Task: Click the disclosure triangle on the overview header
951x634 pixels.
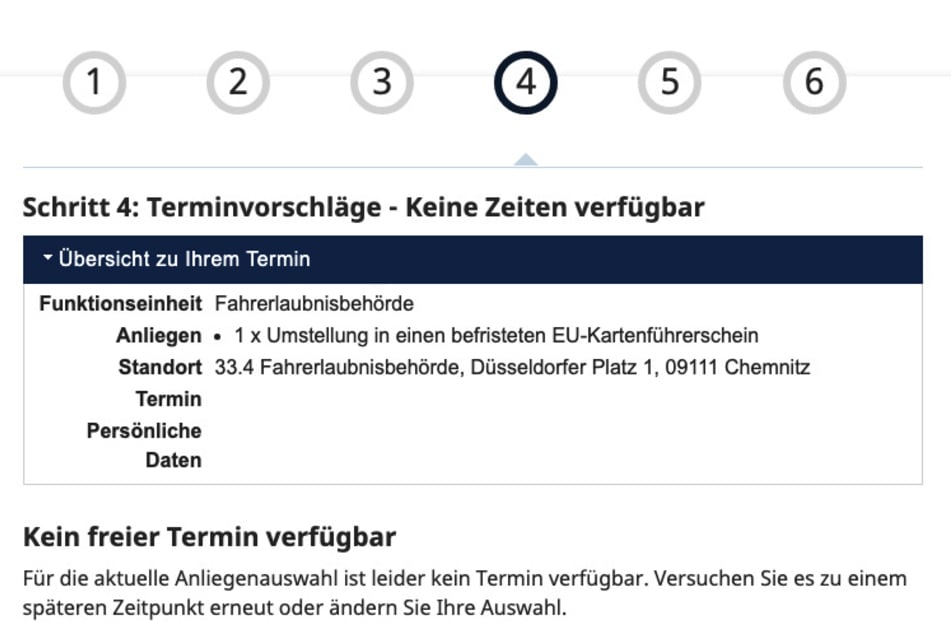Action: pyautogui.click(x=47, y=256)
